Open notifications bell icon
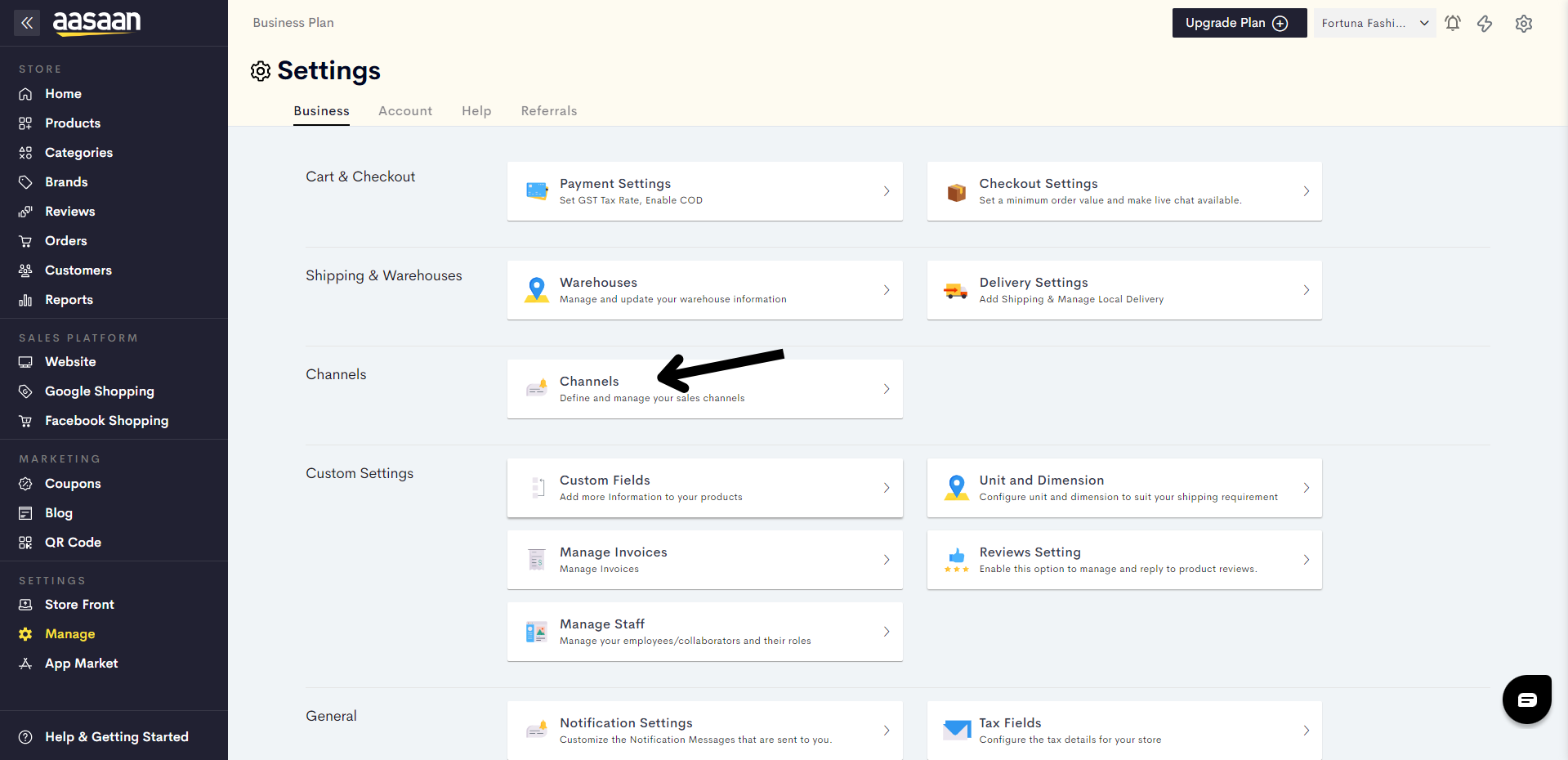1568x760 pixels. (x=1453, y=23)
